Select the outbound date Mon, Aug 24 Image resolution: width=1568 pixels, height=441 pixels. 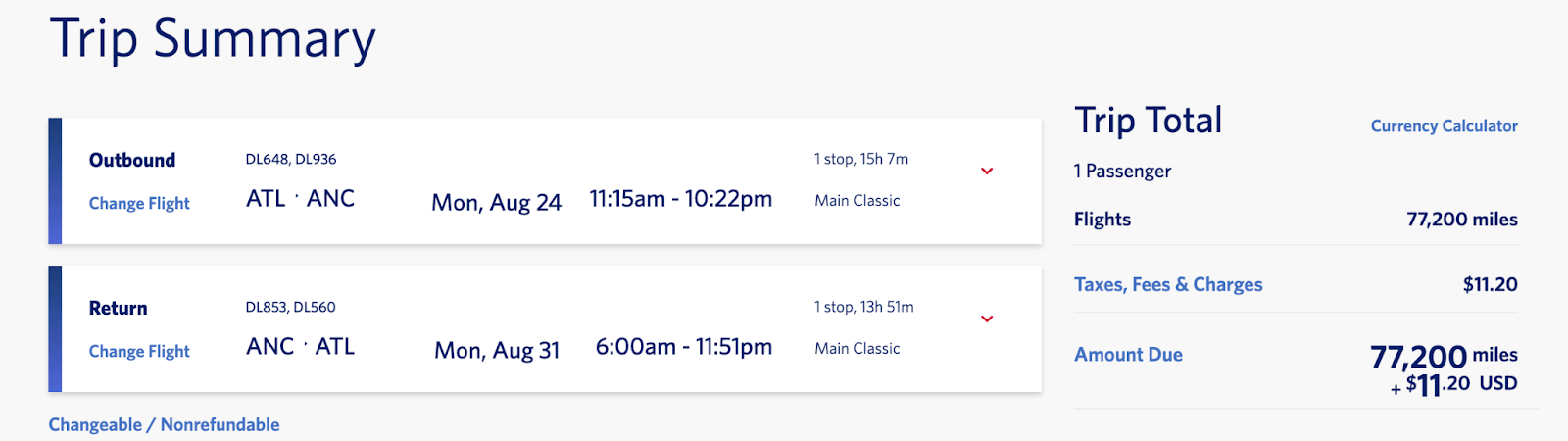(496, 203)
